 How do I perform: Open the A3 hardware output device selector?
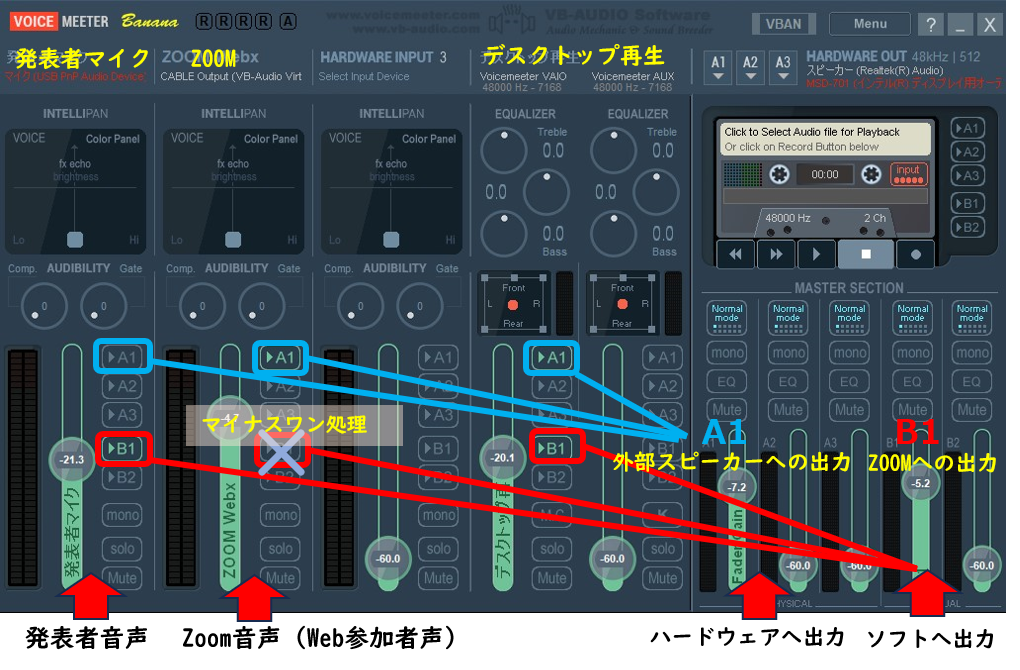point(783,68)
